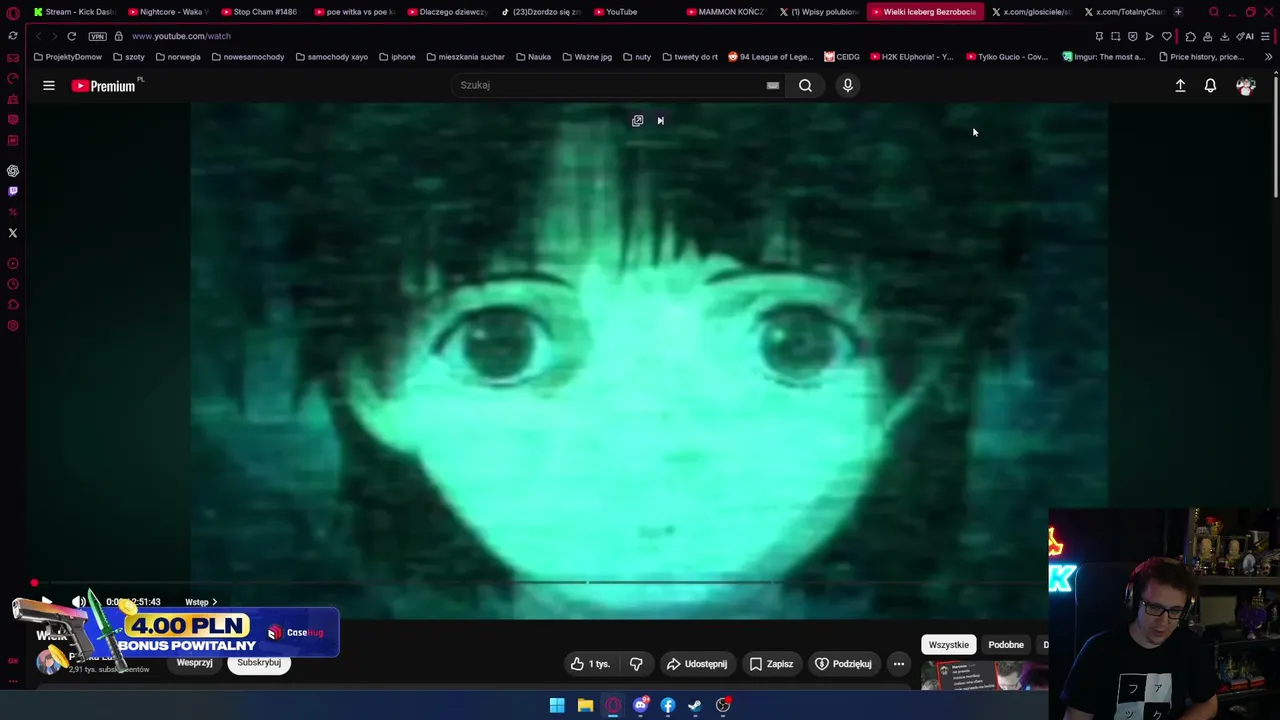Screen dimensions: 1280x720
Task: Mute the video volume
Action: pyautogui.click(x=79, y=602)
